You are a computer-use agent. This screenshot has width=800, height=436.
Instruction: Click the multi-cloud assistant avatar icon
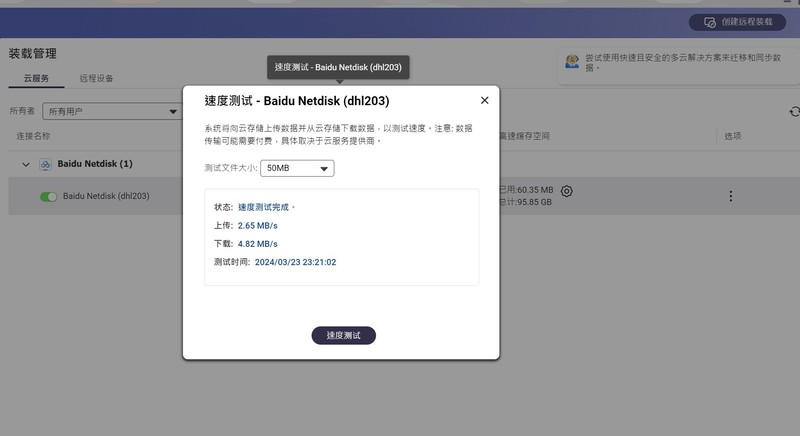point(572,62)
